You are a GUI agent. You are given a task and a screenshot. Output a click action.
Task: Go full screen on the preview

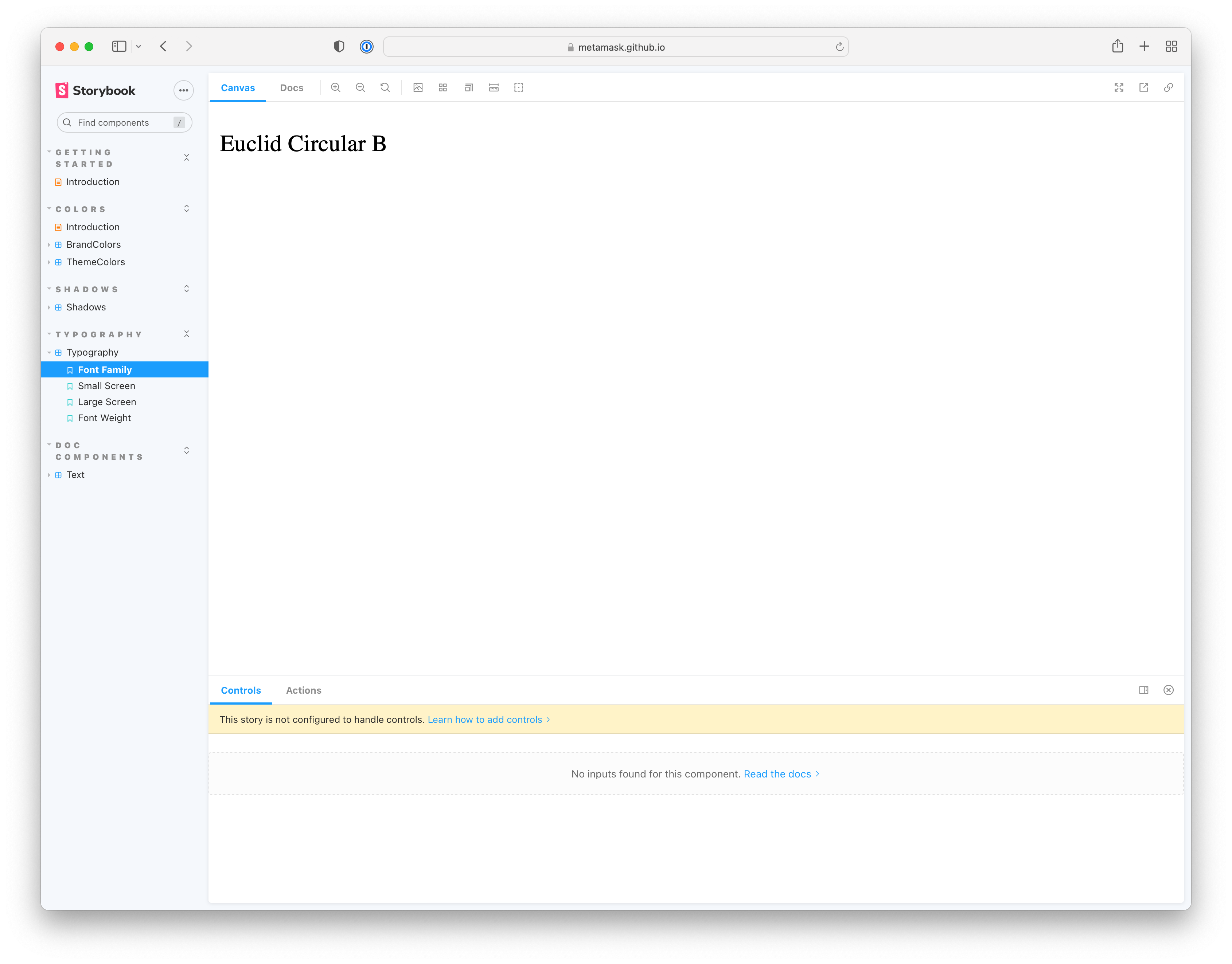[1119, 87]
